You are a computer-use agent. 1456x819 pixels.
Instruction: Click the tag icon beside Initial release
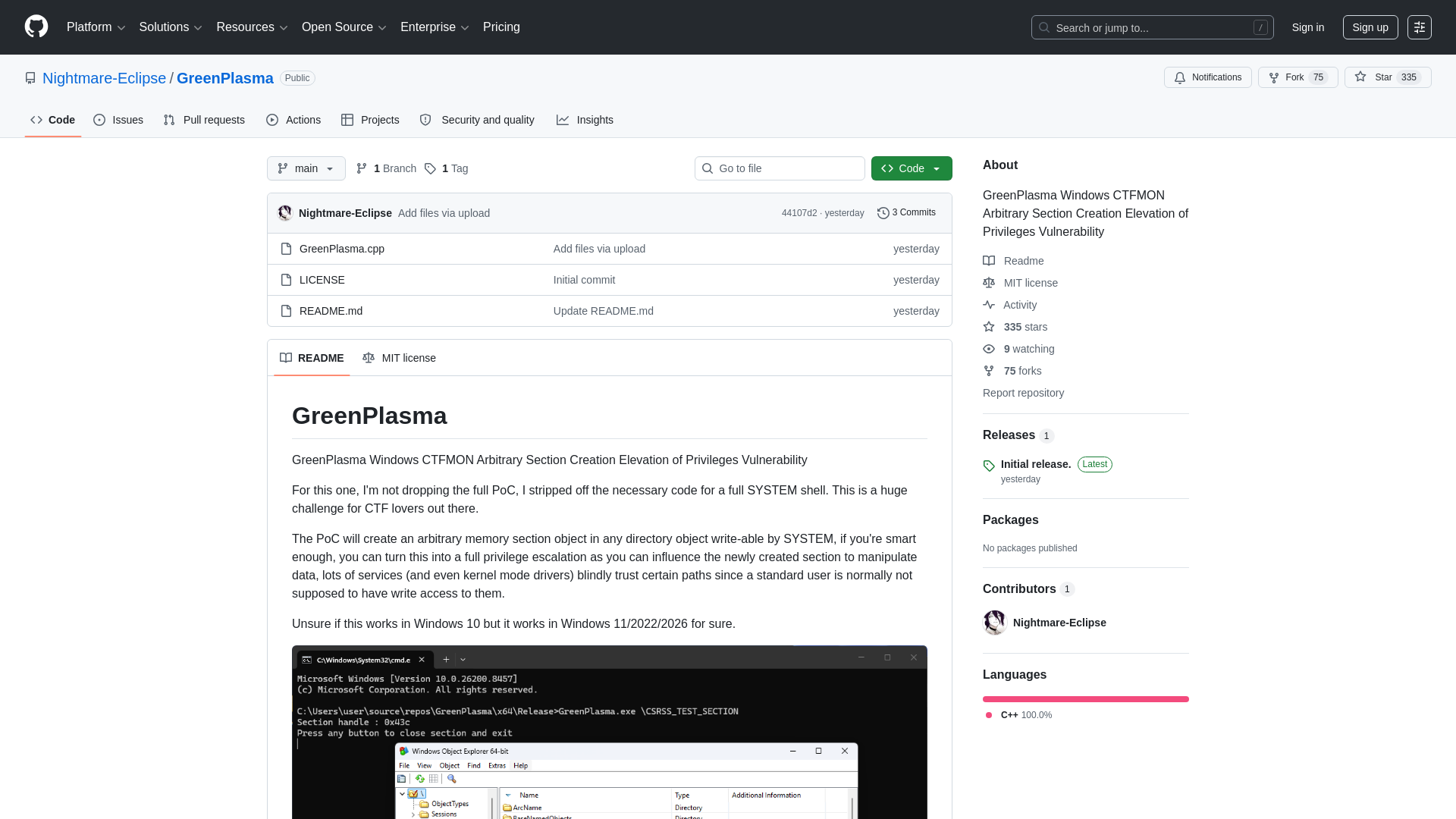tap(989, 466)
